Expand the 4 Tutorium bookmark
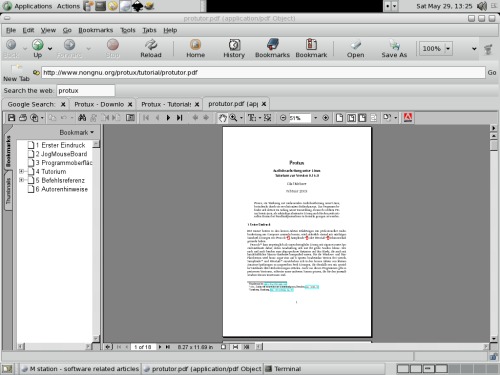 (21, 171)
